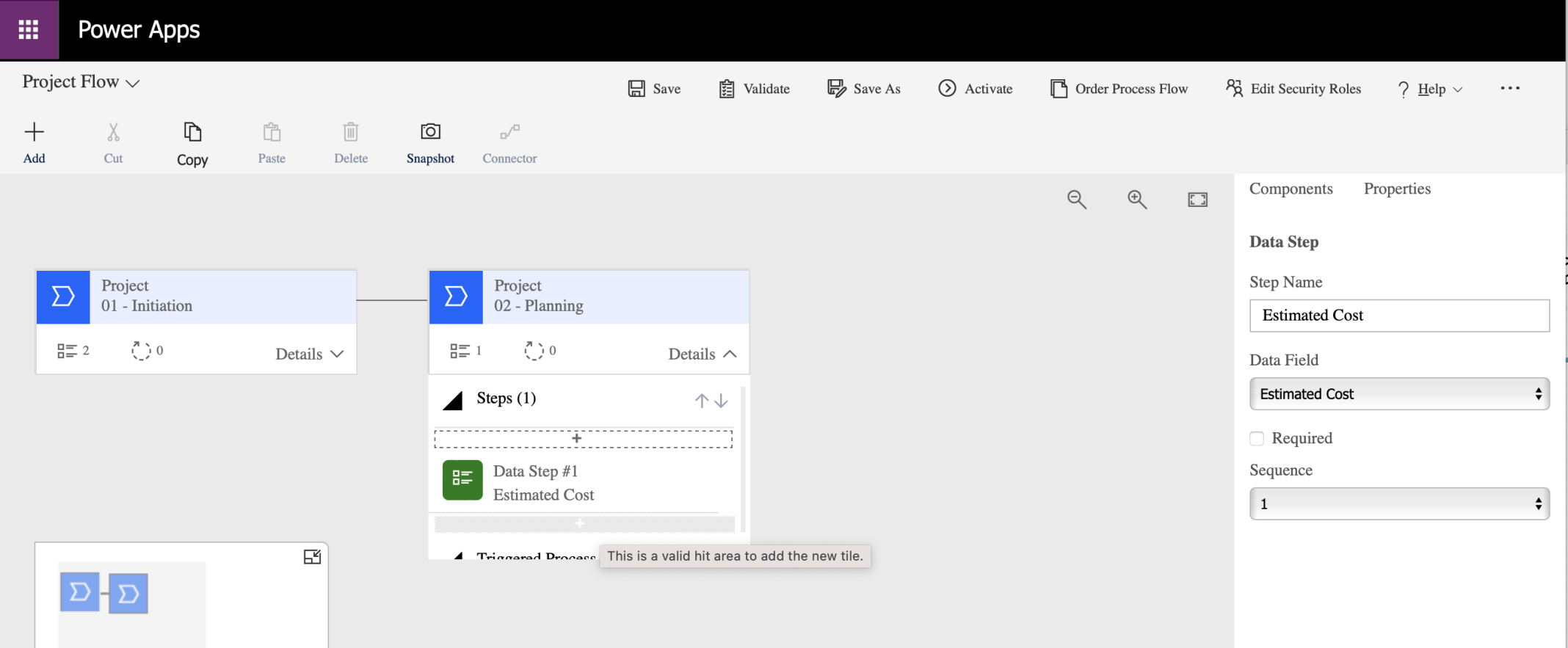Open Edit Security Roles
The height and width of the screenshot is (648, 1568).
tap(1293, 89)
